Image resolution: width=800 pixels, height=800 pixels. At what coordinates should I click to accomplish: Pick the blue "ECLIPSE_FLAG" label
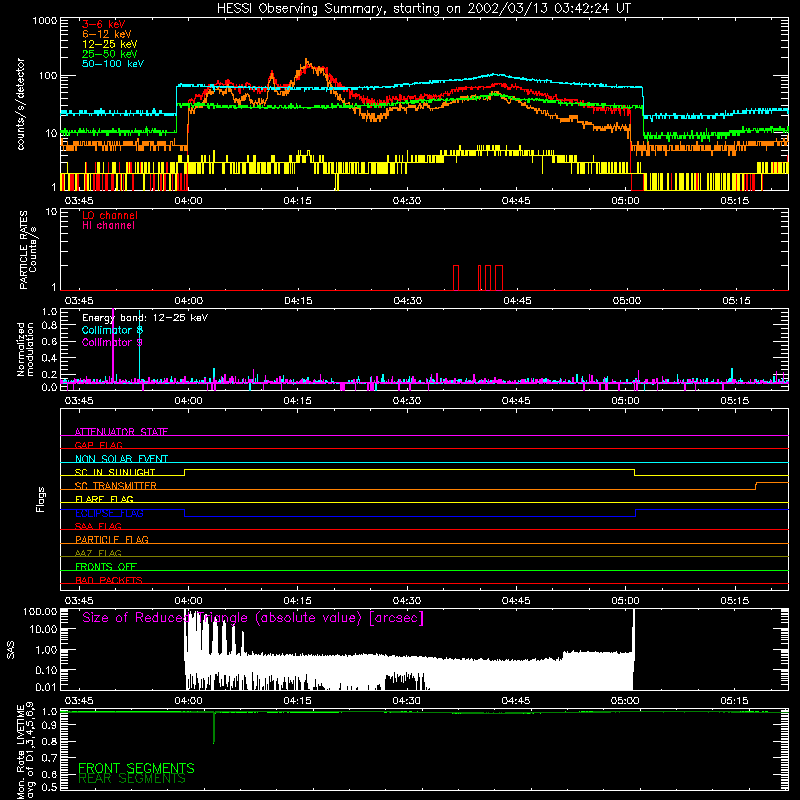(109, 513)
